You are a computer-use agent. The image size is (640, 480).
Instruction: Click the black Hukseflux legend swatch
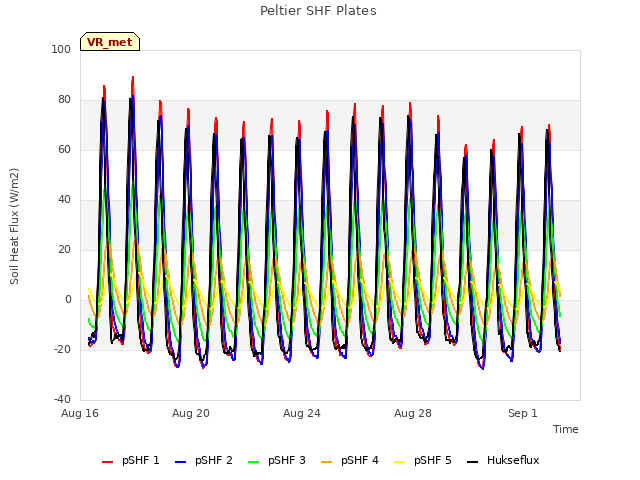[x=472, y=462]
